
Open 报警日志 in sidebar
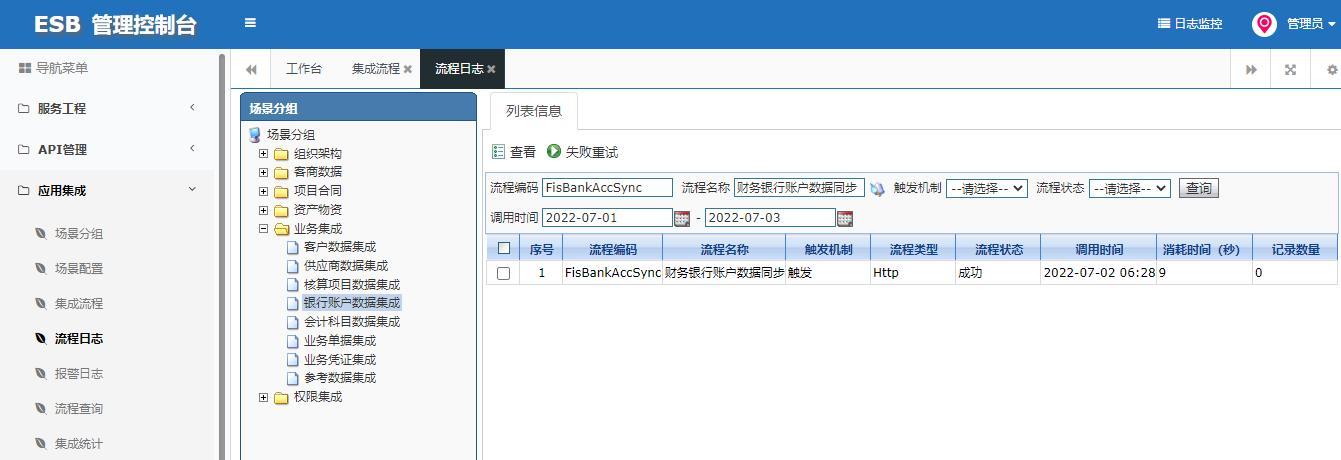pos(78,373)
